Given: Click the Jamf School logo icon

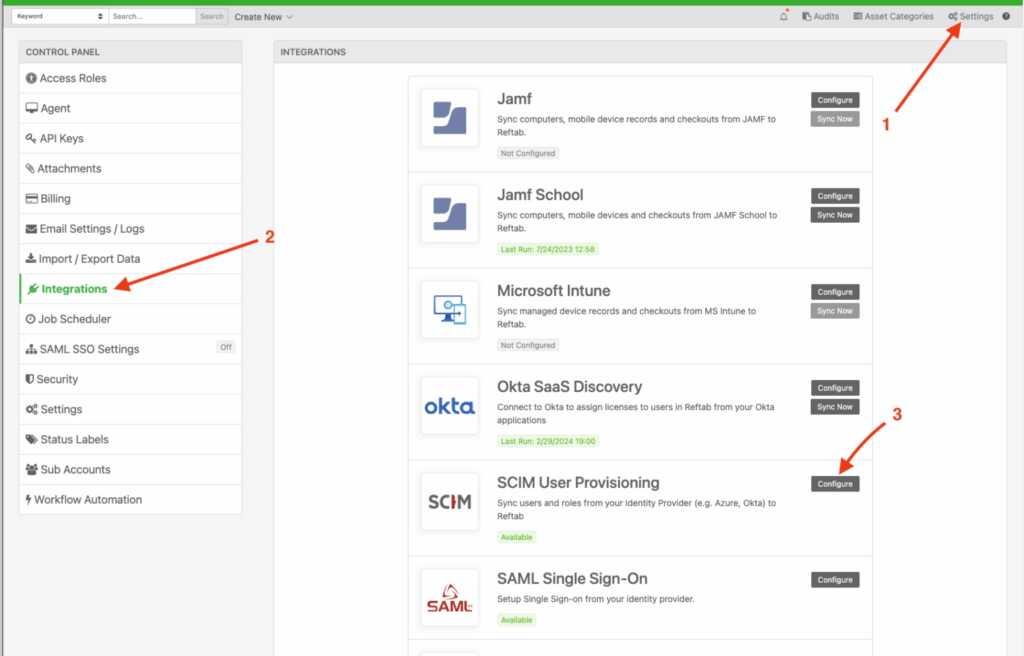Looking at the screenshot, I should coord(449,214).
